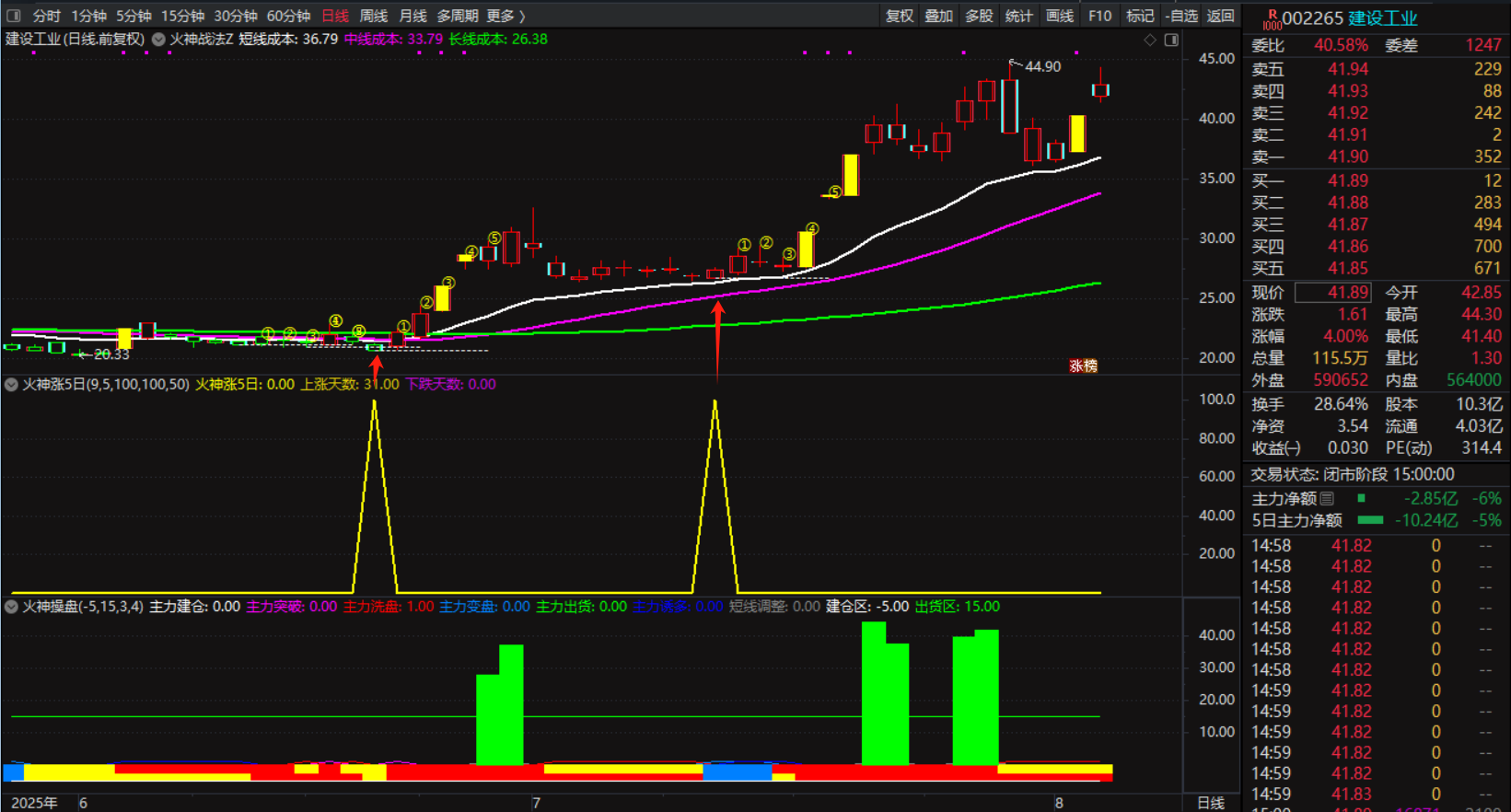
Task: Open the F10 company info button
Action: [x=1099, y=16]
